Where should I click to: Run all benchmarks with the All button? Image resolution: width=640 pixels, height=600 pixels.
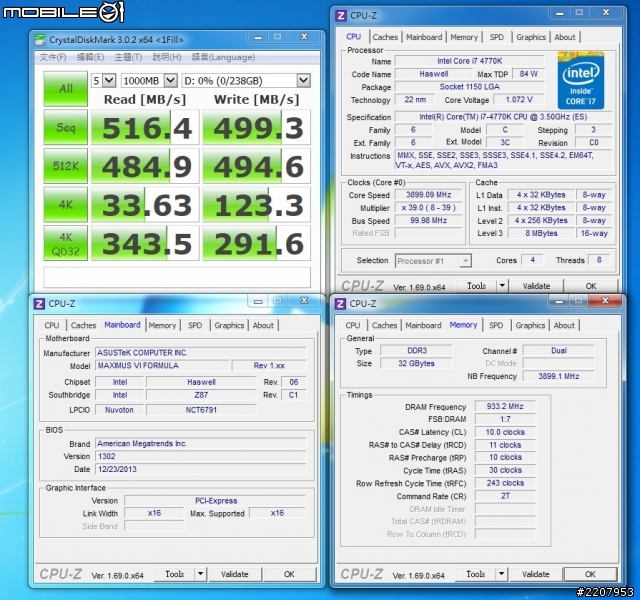click(66, 89)
